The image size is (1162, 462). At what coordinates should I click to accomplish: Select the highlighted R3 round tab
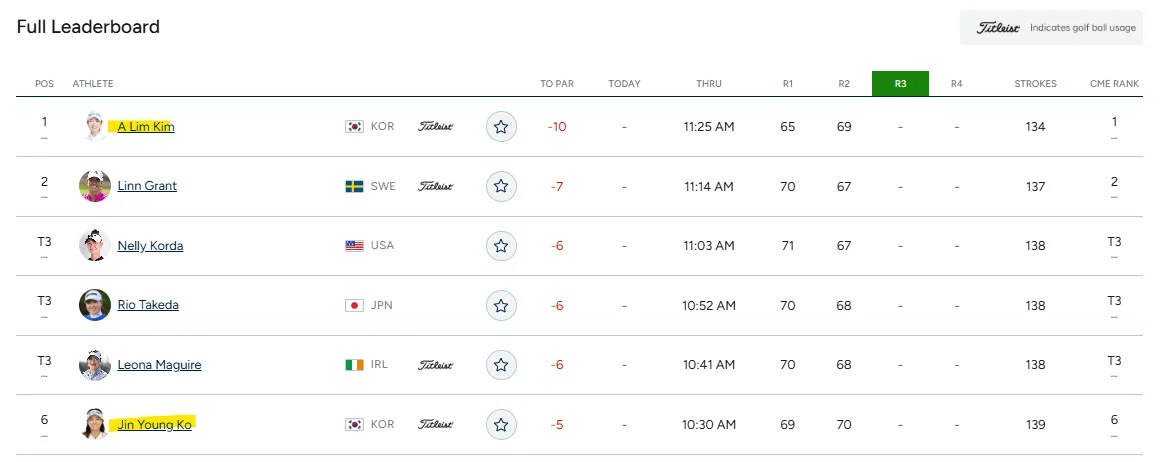(900, 84)
